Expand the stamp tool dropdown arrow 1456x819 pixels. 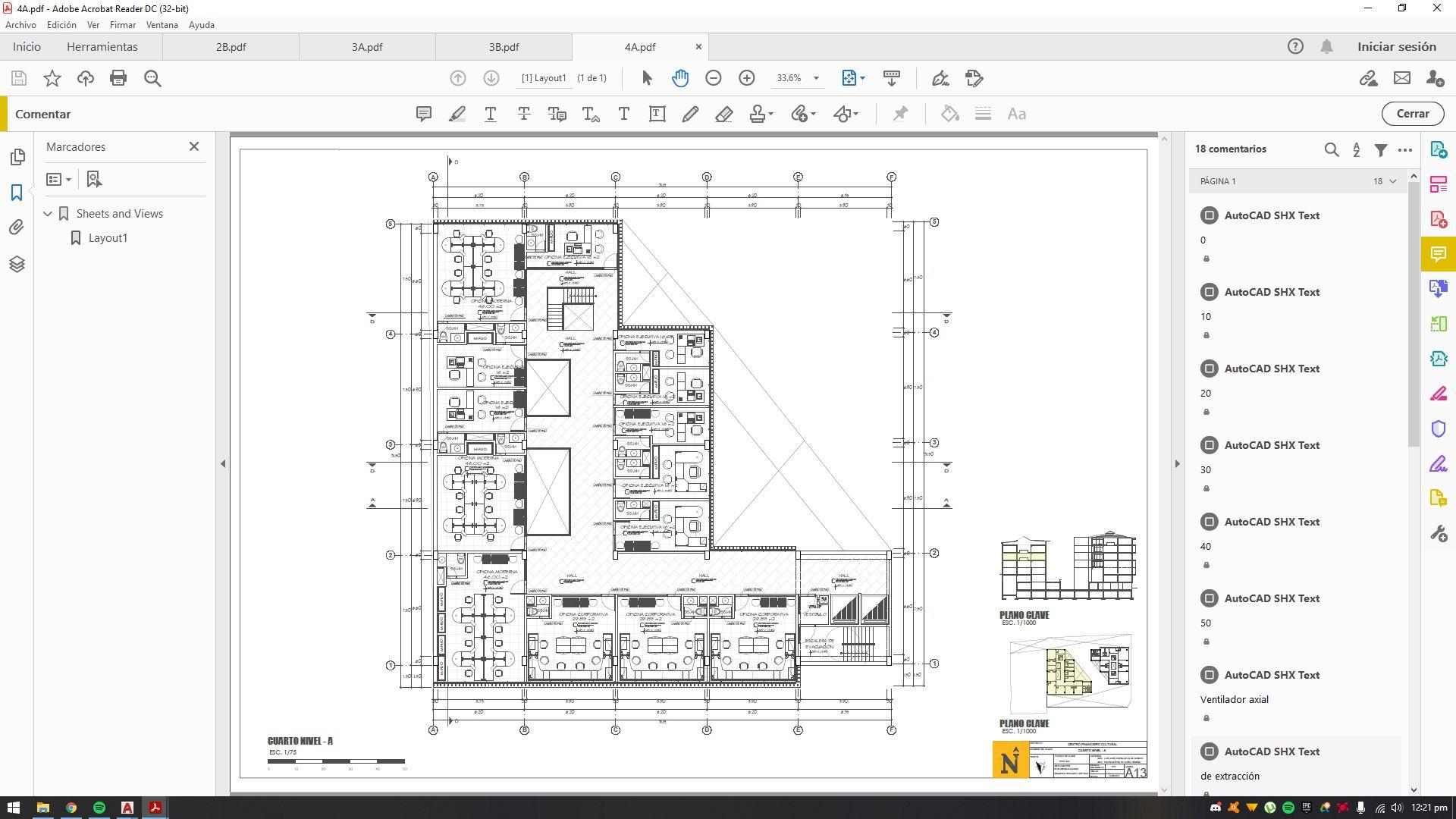771,114
